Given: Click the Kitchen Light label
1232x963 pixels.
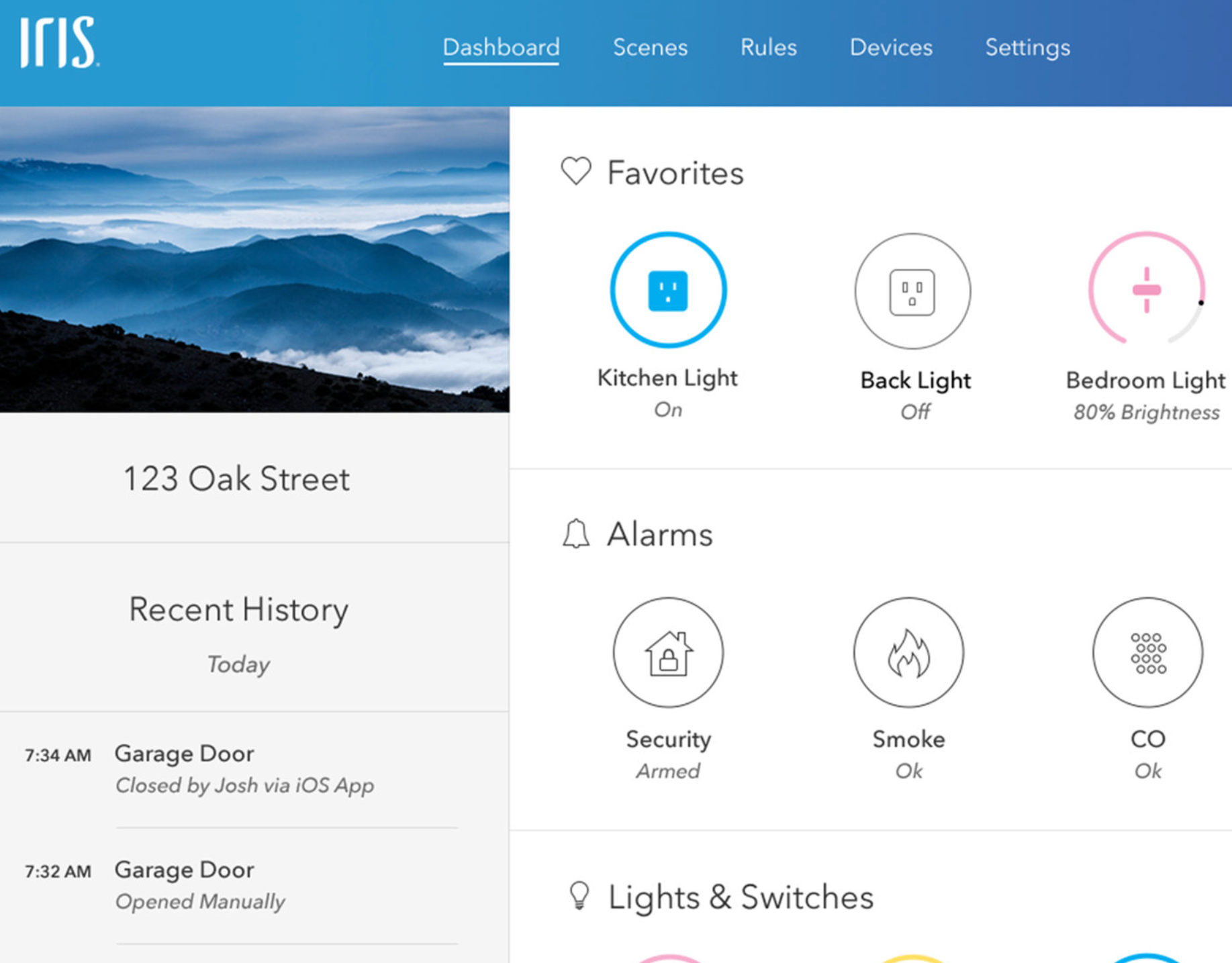Looking at the screenshot, I should [667, 378].
